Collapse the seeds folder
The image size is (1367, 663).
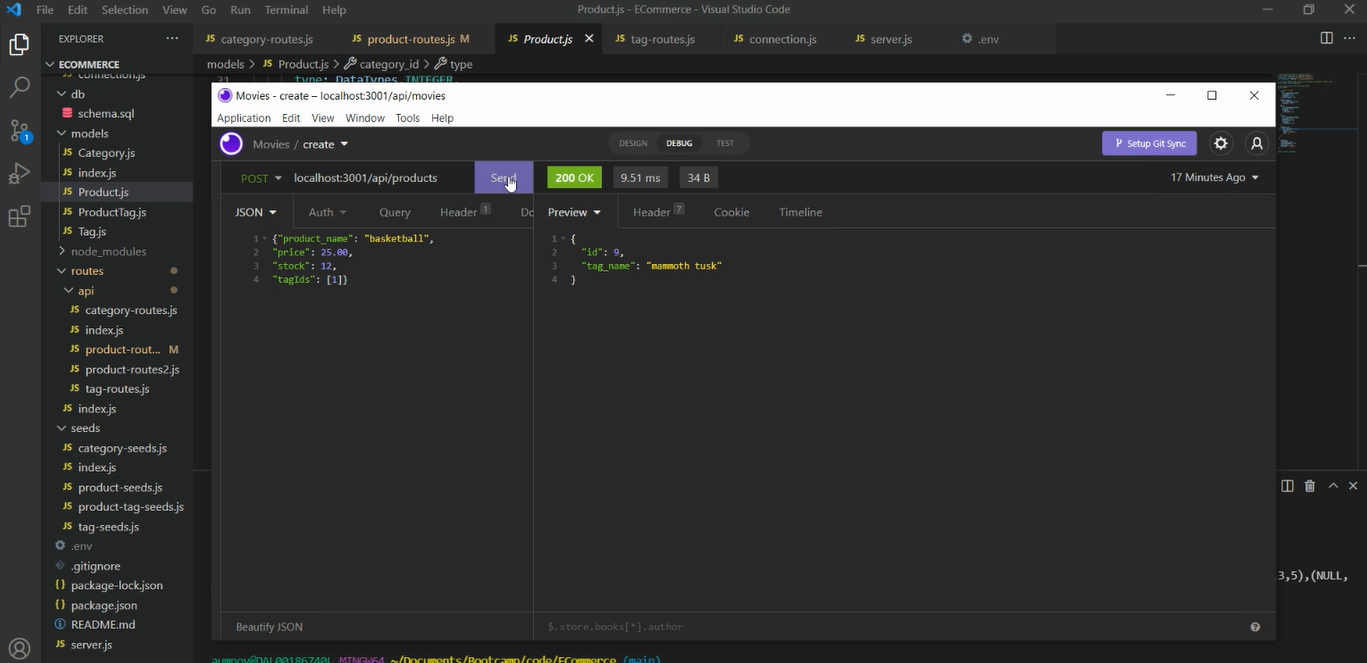pos(85,428)
